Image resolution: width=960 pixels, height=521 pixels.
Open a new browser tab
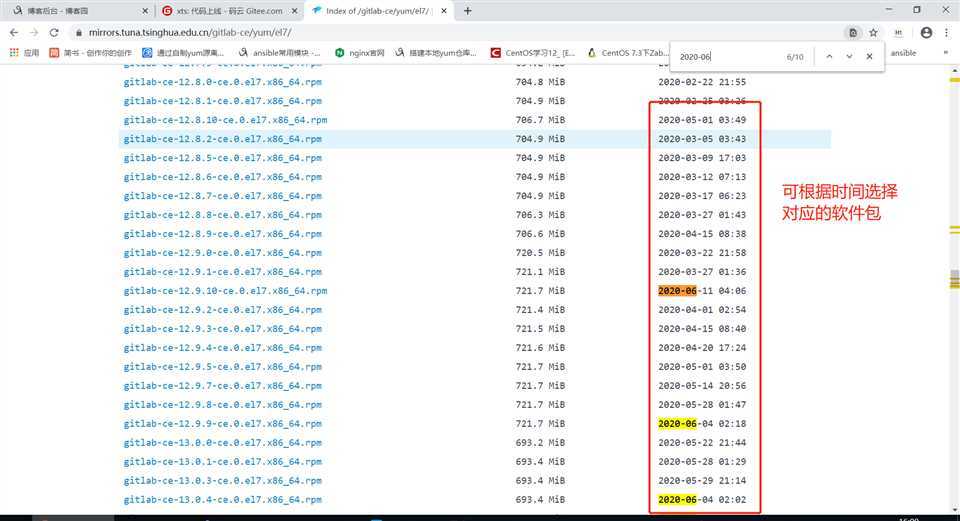pyautogui.click(x=468, y=11)
